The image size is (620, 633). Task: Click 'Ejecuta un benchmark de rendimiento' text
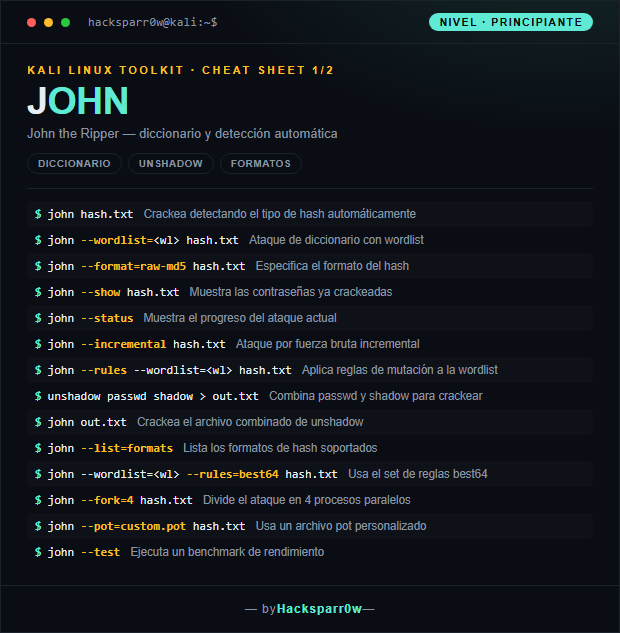227,552
